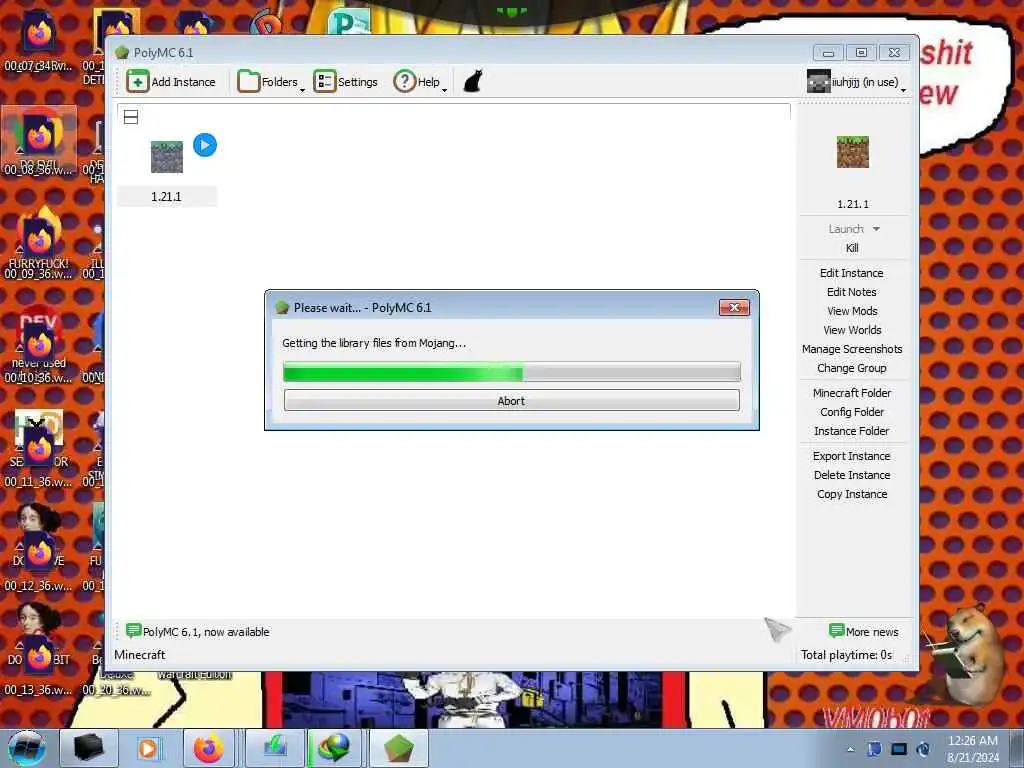This screenshot has height=768, width=1024.
Task: Collapse the instance group toggle
Action: click(x=131, y=118)
